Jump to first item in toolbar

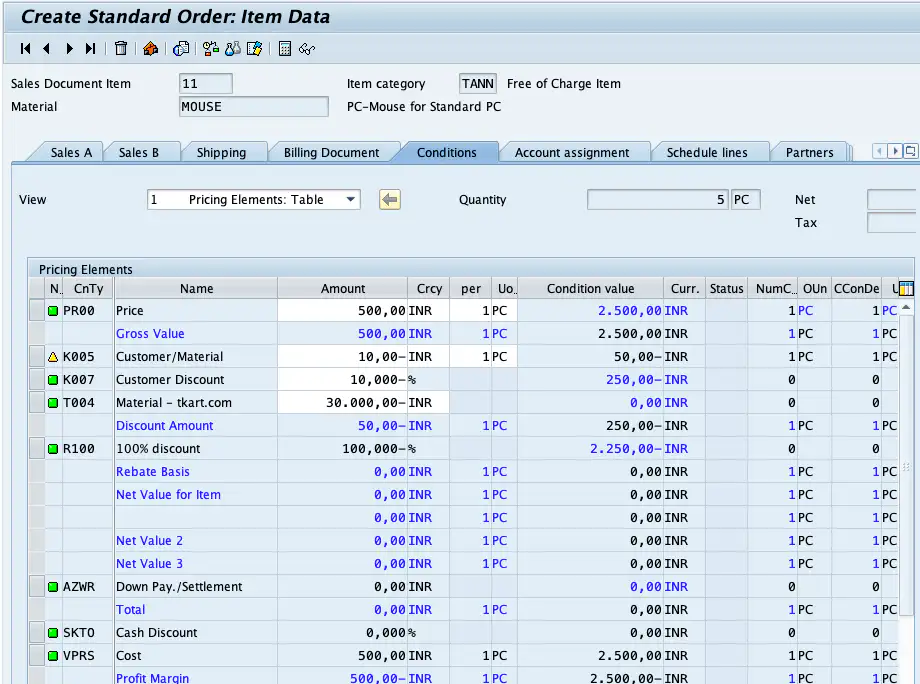pos(25,49)
